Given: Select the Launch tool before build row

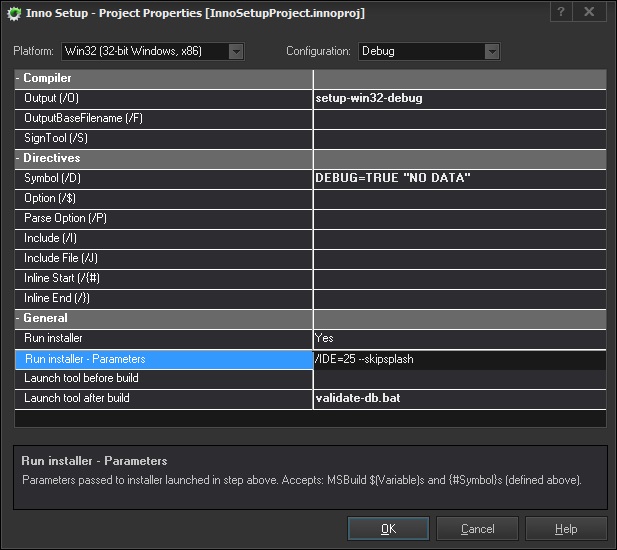Looking at the screenshot, I should [x=164, y=378].
